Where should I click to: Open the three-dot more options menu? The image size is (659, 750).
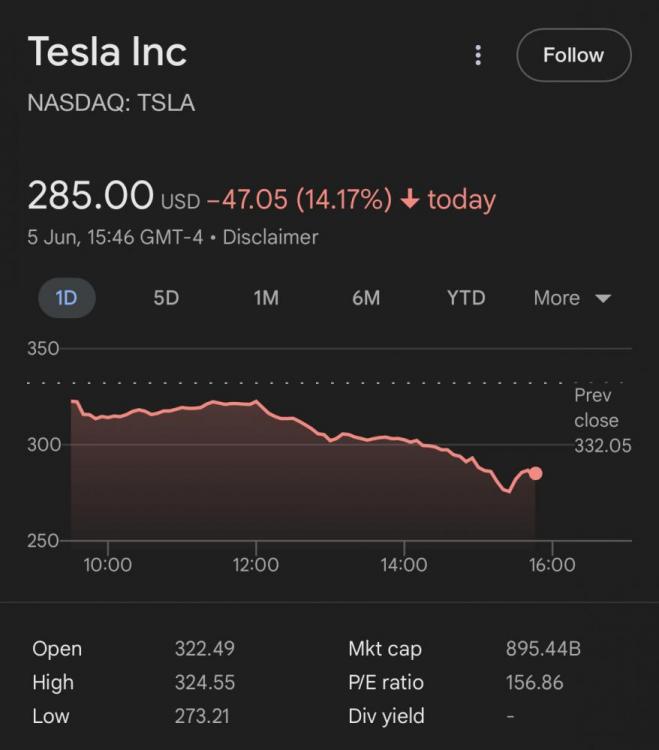click(478, 55)
